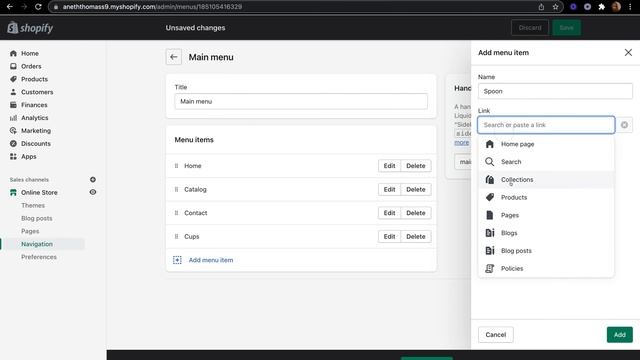This screenshot has height=360, width=640.
Task: Open Blog posts under Online Store
Action: [x=37, y=218]
